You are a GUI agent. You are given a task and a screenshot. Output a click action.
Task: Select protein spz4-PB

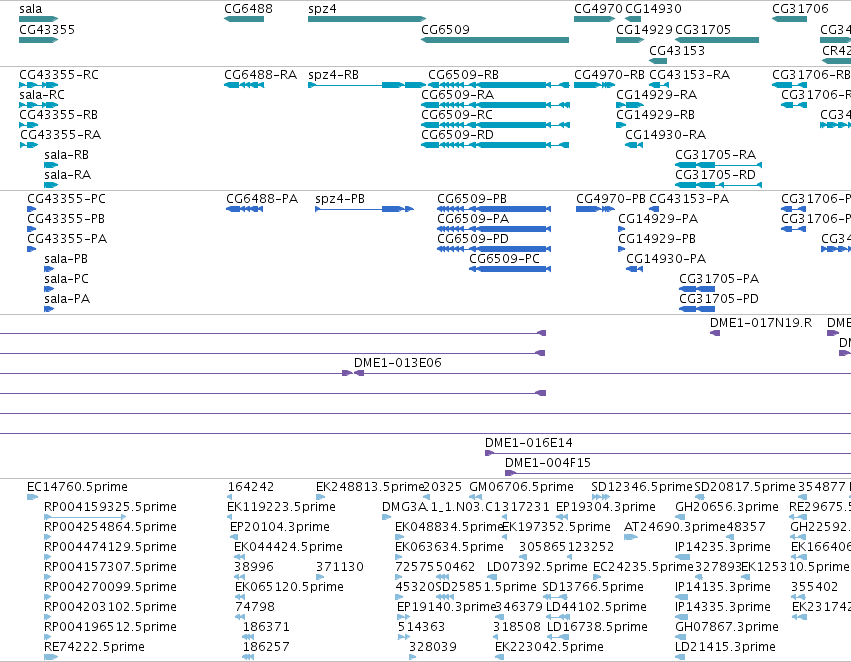coord(364,209)
